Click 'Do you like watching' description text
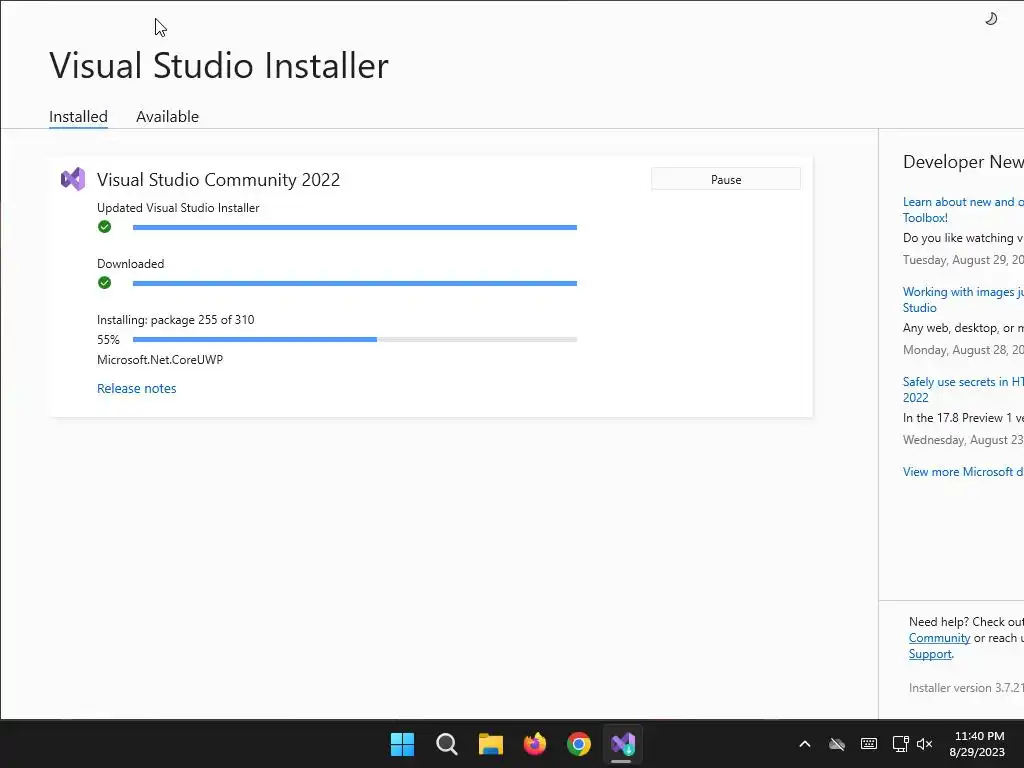The height and width of the screenshot is (768, 1024). pos(963,238)
